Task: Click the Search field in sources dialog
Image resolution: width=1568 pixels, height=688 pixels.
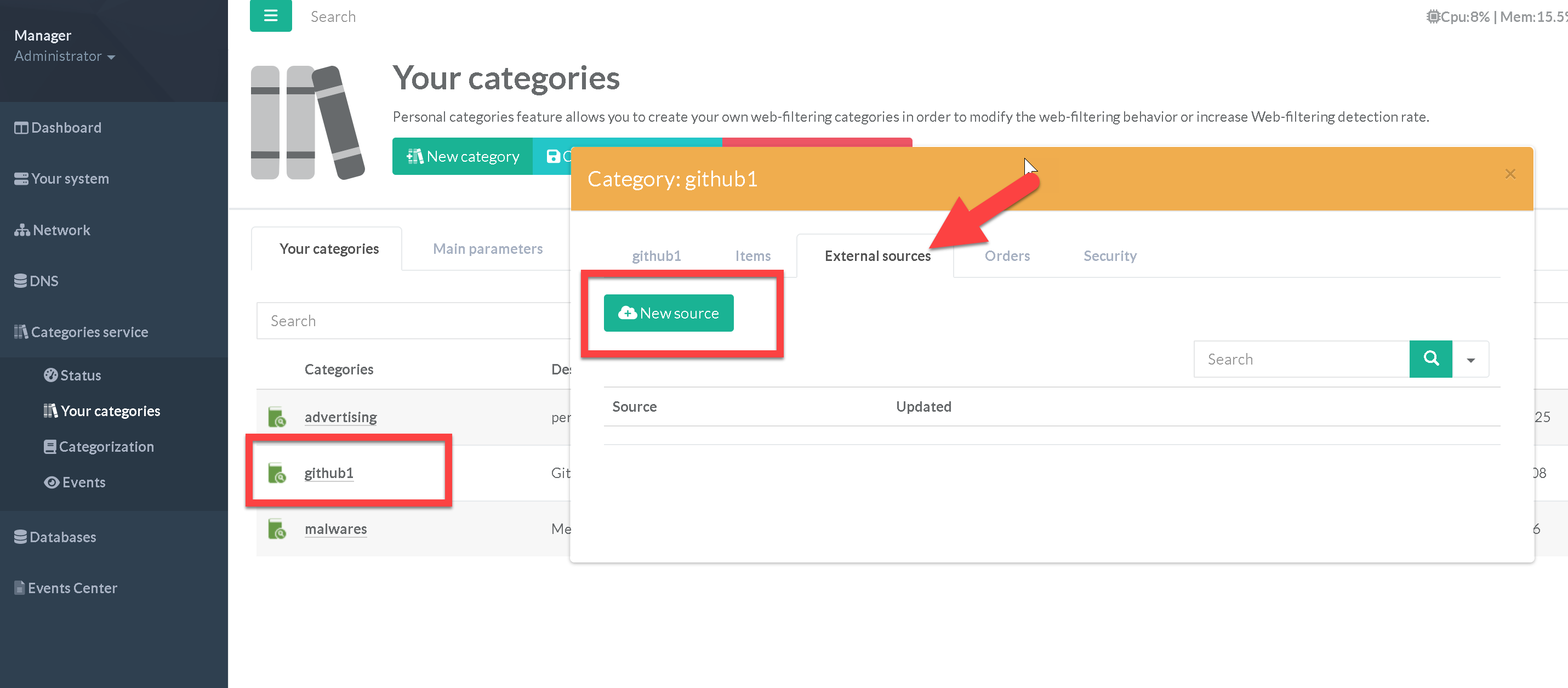Action: coord(1302,359)
